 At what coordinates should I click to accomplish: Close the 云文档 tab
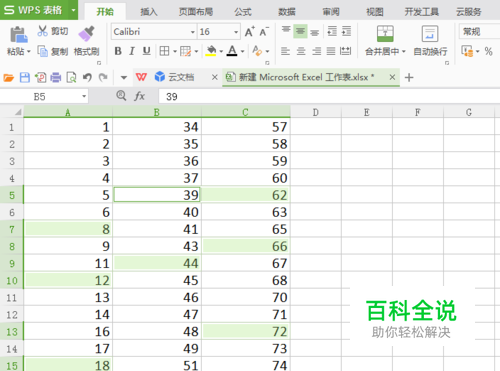click(215, 77)
